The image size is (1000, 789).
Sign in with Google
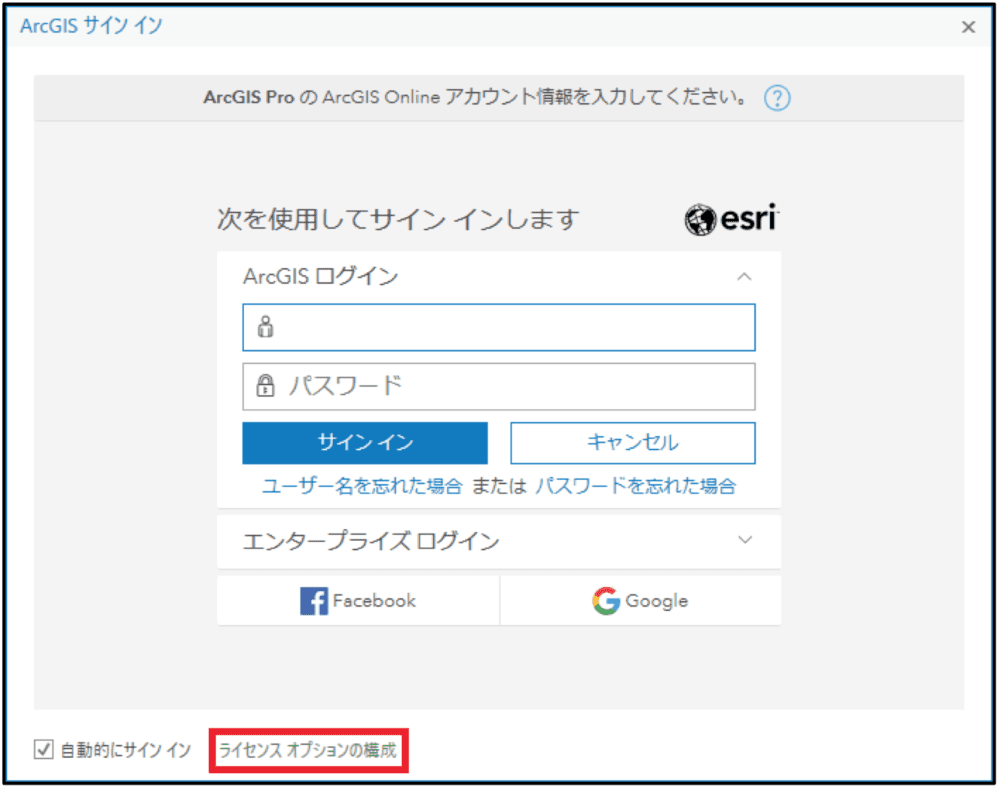640,601
